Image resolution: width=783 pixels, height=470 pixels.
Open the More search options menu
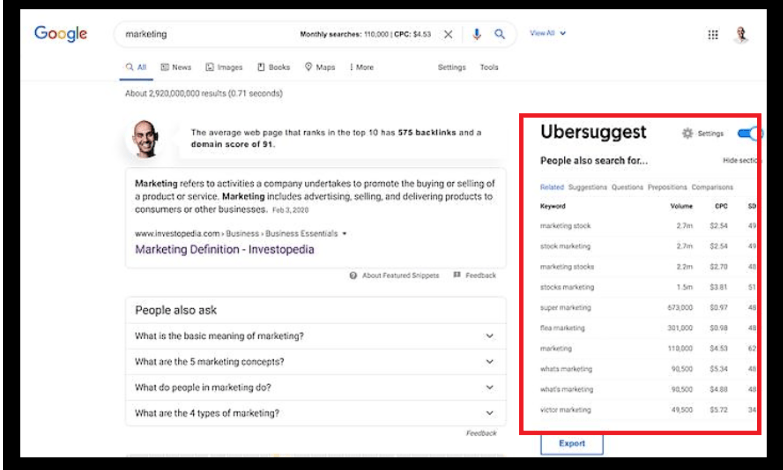(362, 67)
